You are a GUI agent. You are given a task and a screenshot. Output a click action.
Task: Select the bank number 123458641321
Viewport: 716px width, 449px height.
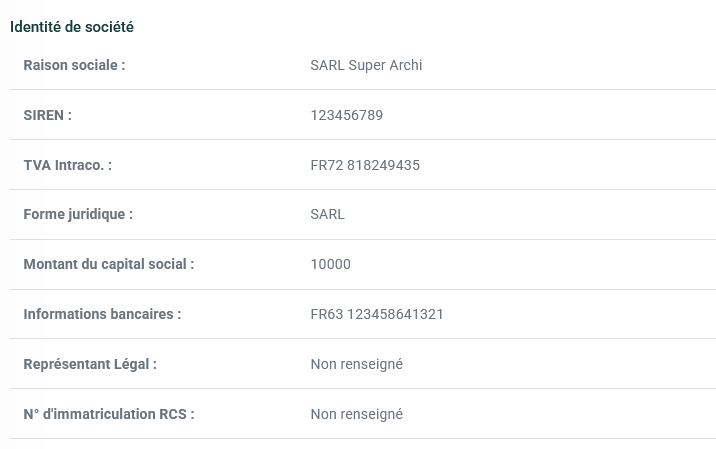(395, 314)
